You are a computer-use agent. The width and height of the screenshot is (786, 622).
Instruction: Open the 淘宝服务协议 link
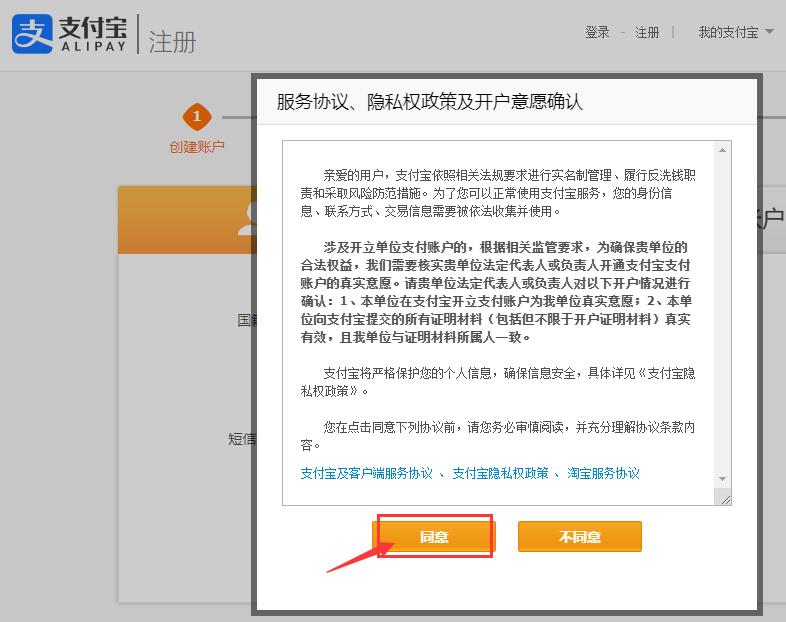pos(603,473)
